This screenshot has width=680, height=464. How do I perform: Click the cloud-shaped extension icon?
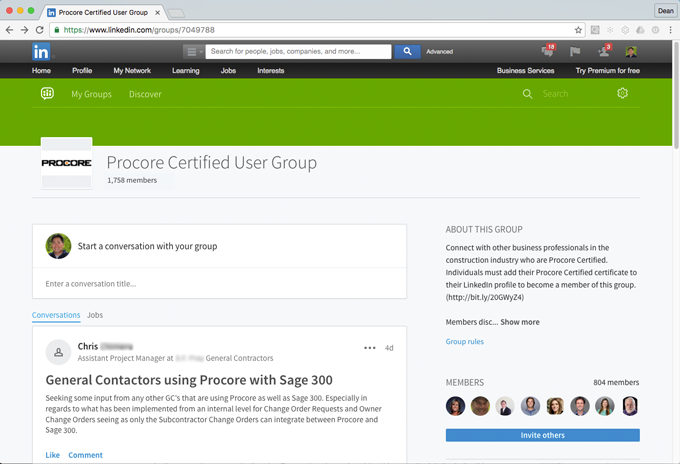click(x=640, y=30)
